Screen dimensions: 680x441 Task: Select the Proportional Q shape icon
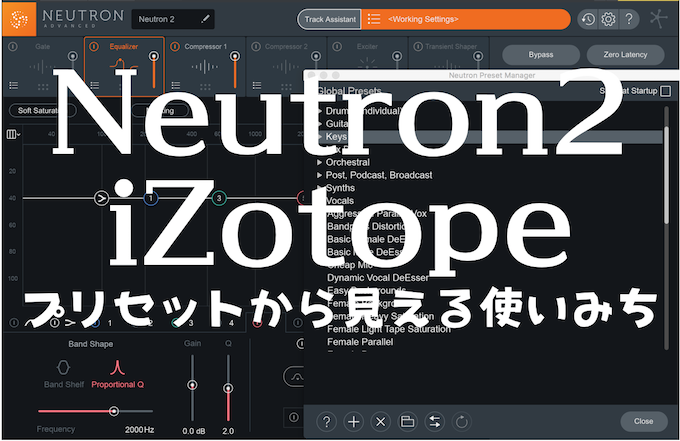[117, 368]
